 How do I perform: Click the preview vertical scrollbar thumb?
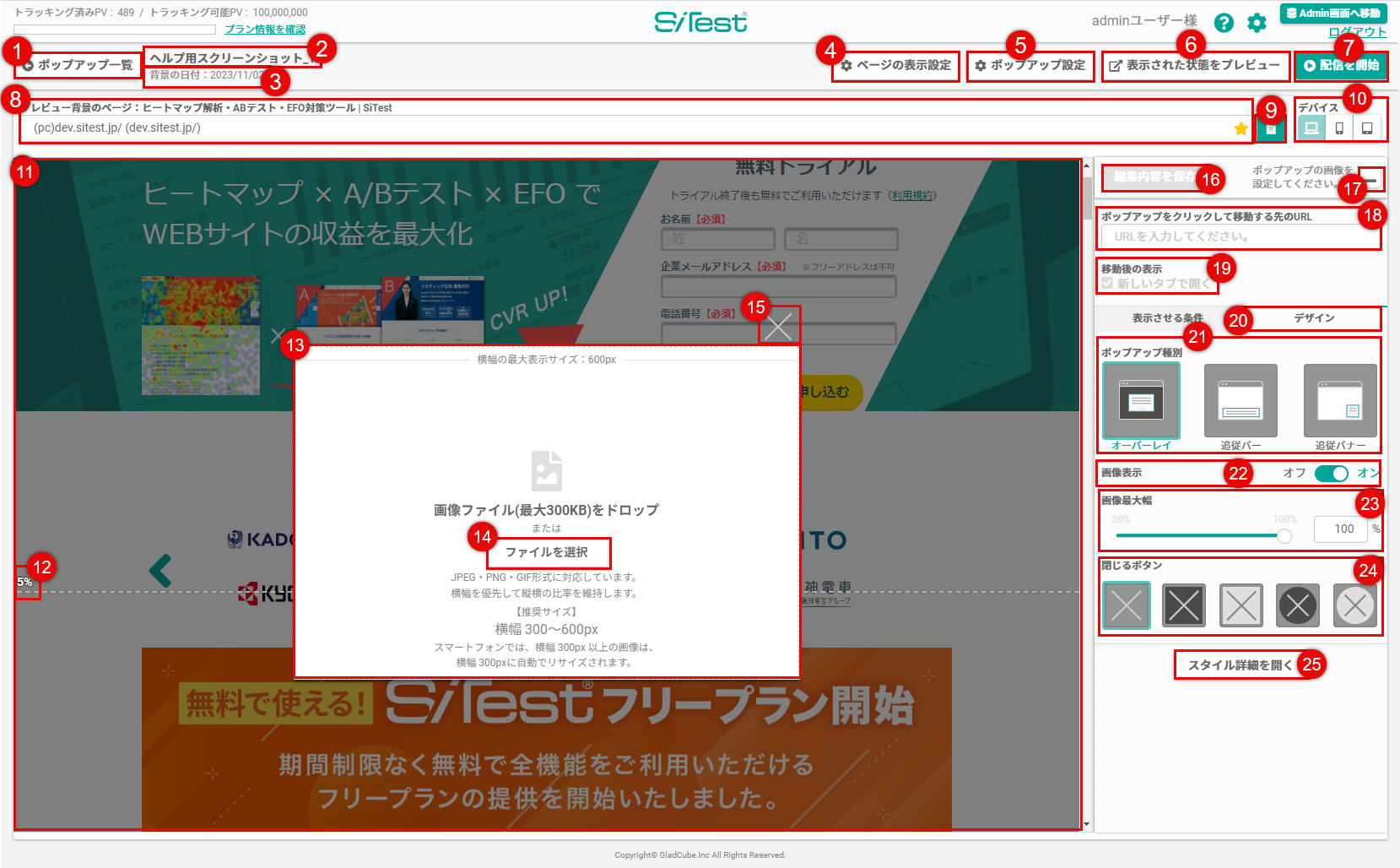(x=1087, y=199)
